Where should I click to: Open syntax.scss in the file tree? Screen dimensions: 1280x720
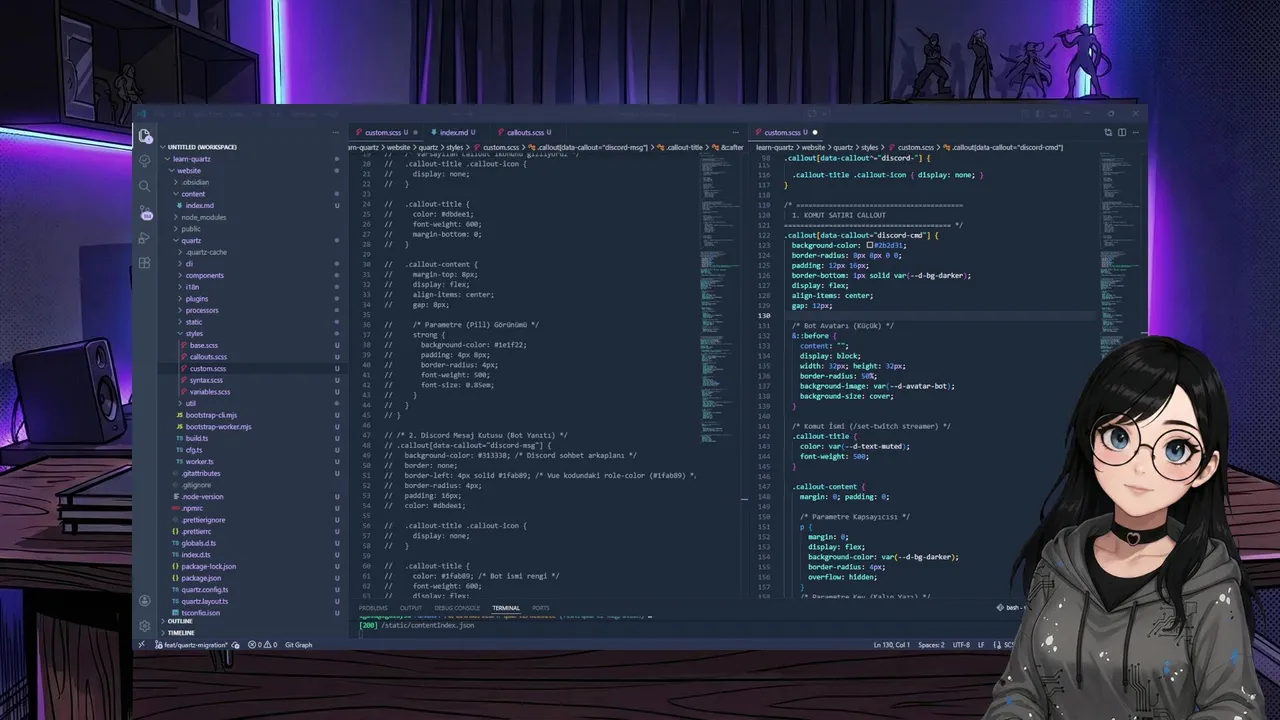click(x=206, y=380)
